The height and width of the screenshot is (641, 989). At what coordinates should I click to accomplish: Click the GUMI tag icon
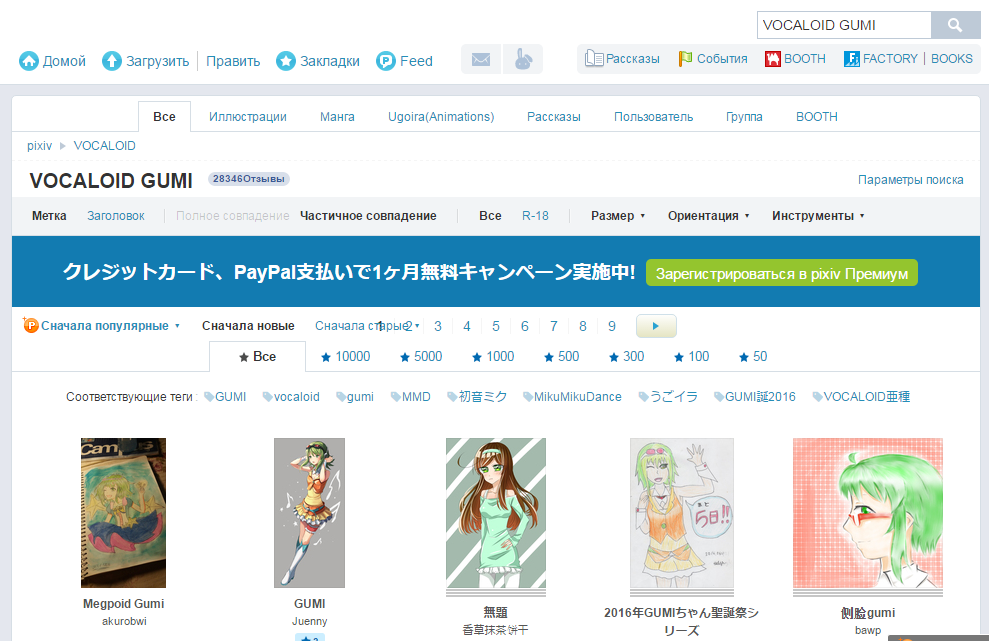[209, 397]
